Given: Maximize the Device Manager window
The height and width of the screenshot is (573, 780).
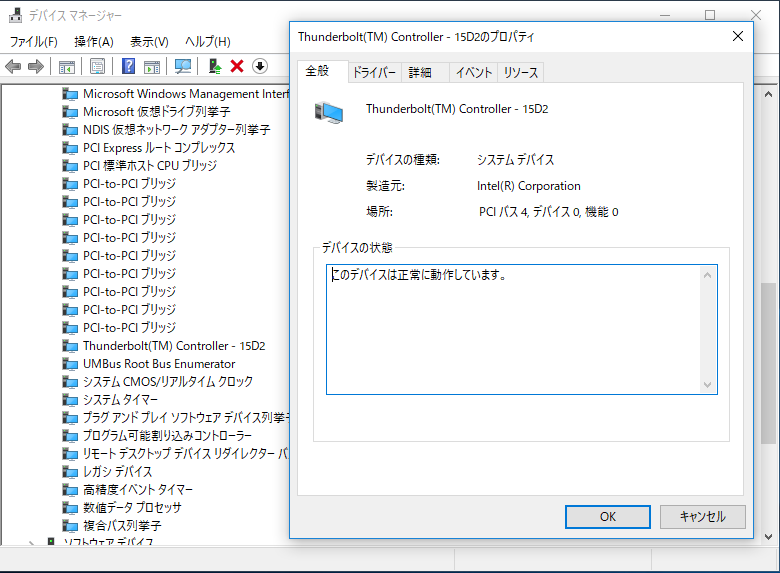Looking at the screenshot, I should click(x=710, y=15).
